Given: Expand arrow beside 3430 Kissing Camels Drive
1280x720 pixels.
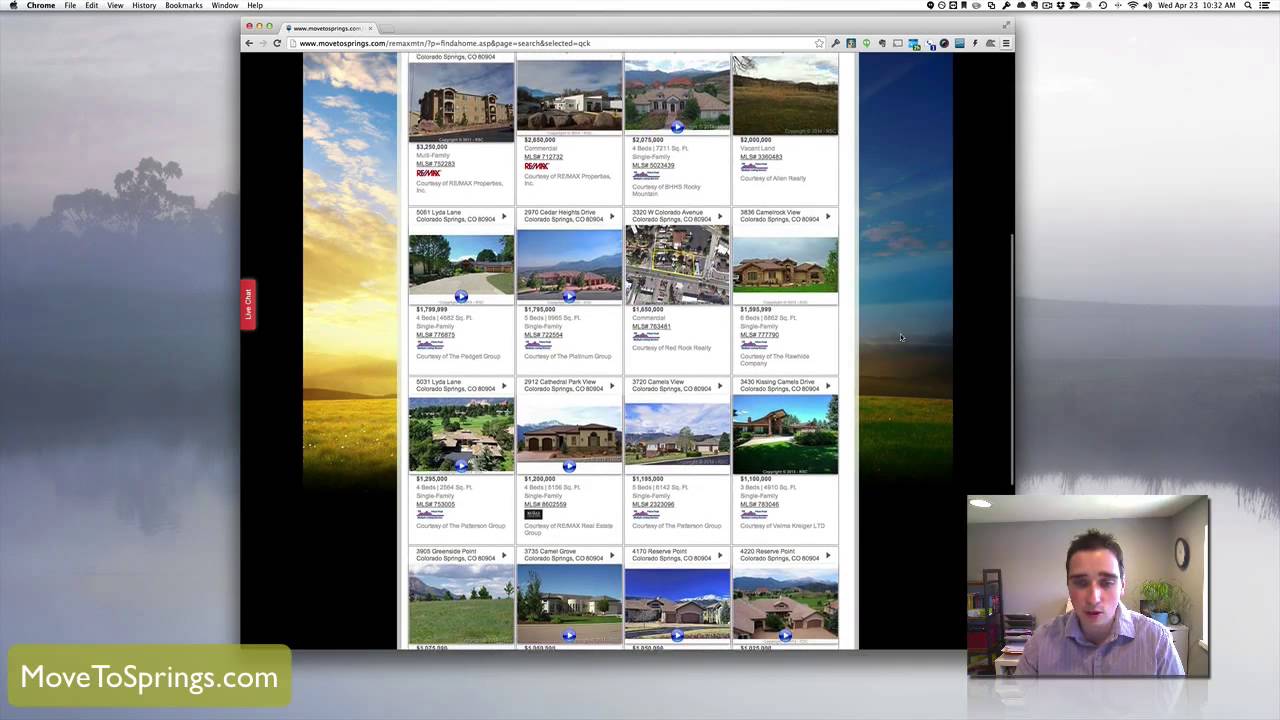Looking at the screenshot, I should pos(828,385).
